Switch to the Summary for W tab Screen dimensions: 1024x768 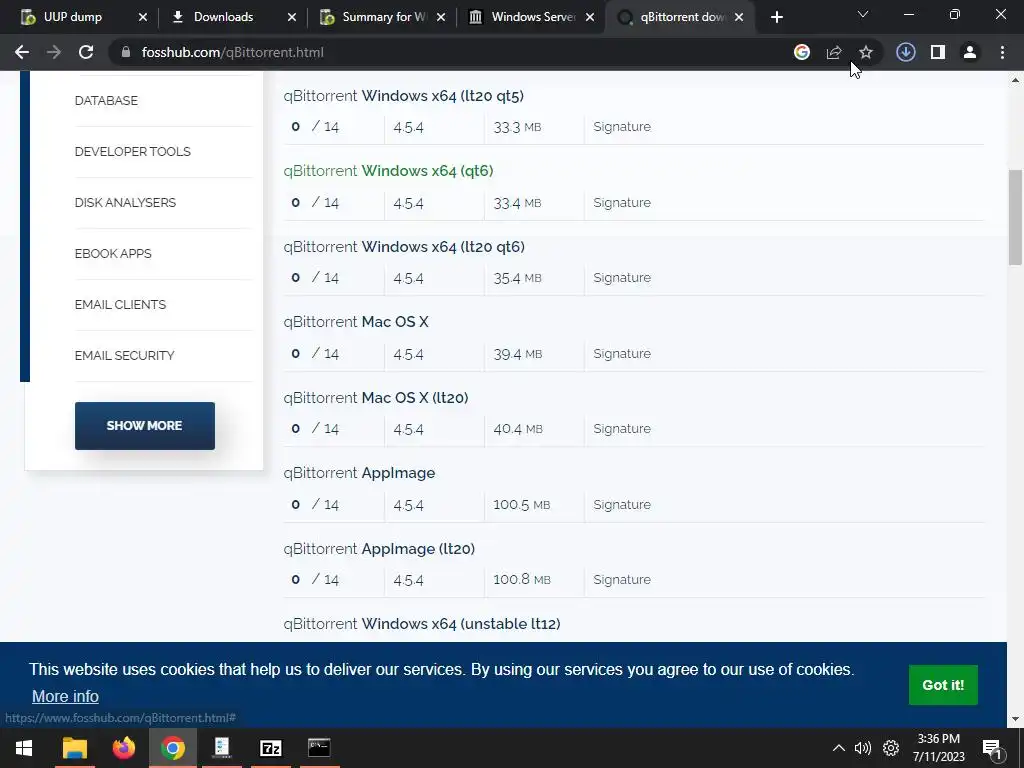[374, 17]
